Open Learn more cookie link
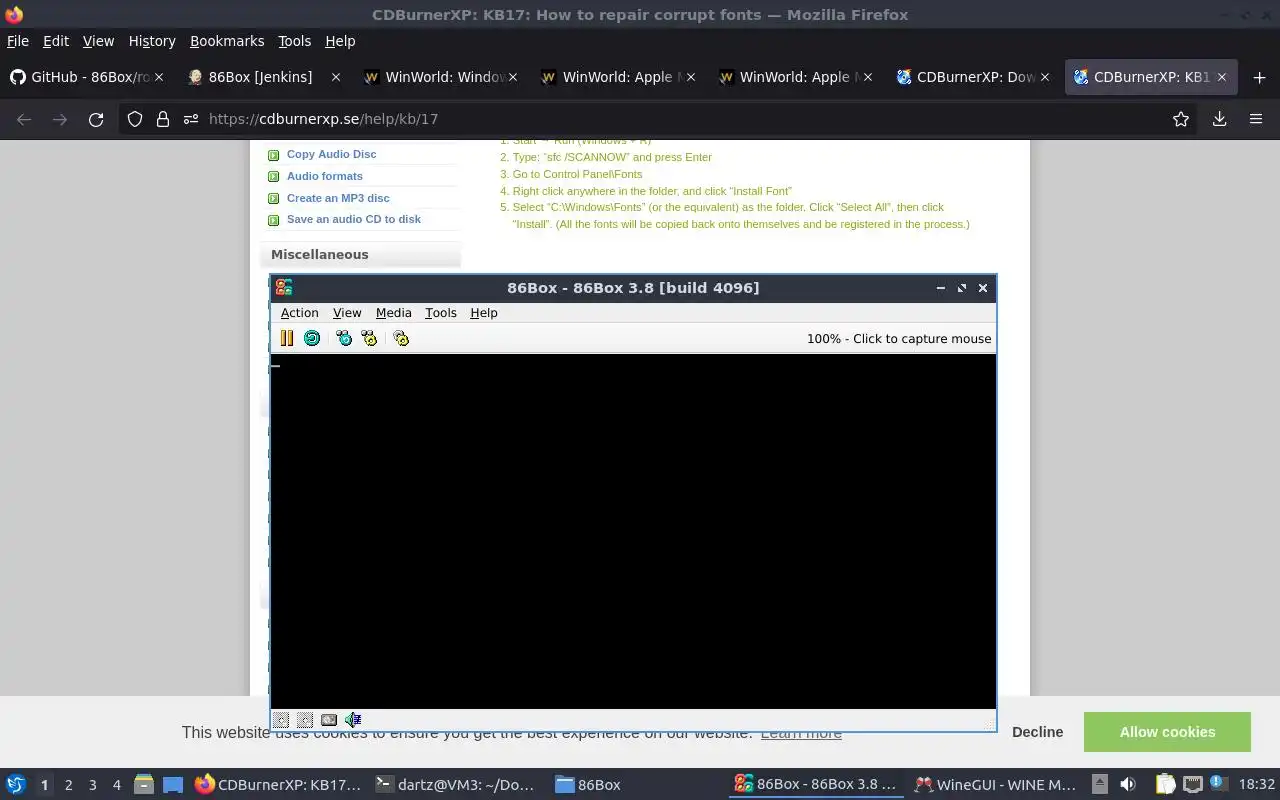Viewport: 1280px width, 800px height. tap(801, 733)
